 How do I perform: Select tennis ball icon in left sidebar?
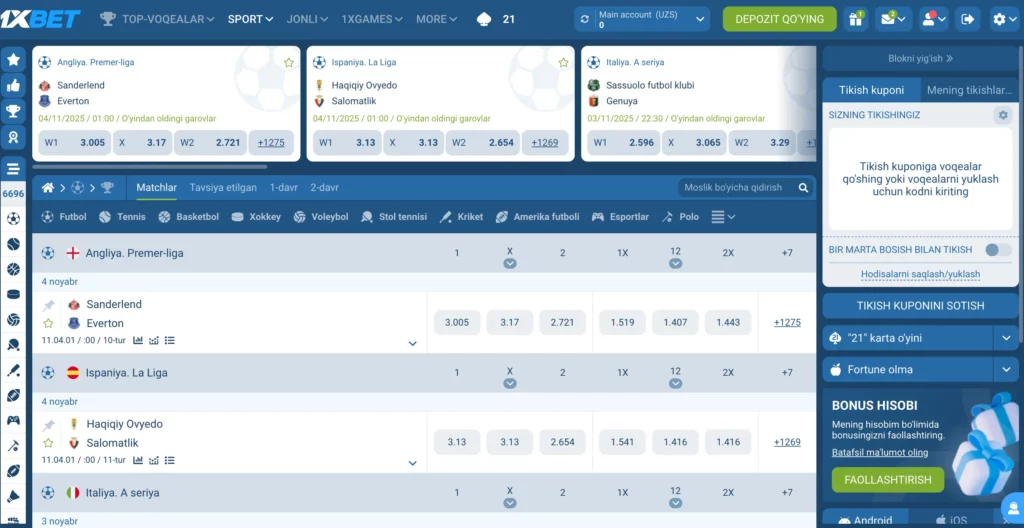tap(13, 244)
